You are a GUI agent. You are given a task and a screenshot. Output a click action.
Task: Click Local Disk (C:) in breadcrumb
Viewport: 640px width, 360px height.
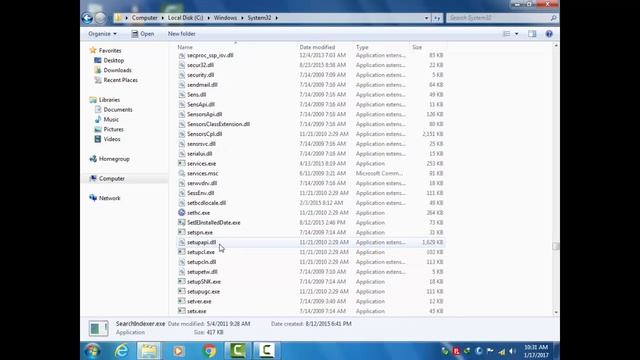click(x=185, y=18)
